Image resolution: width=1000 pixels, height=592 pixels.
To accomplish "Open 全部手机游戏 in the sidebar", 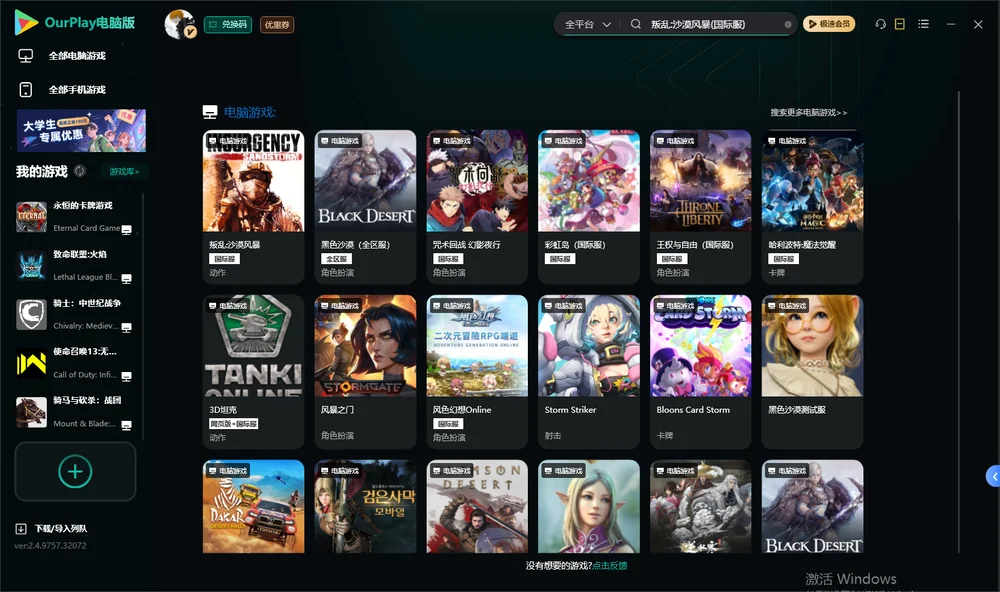I will tap(77, 89).
